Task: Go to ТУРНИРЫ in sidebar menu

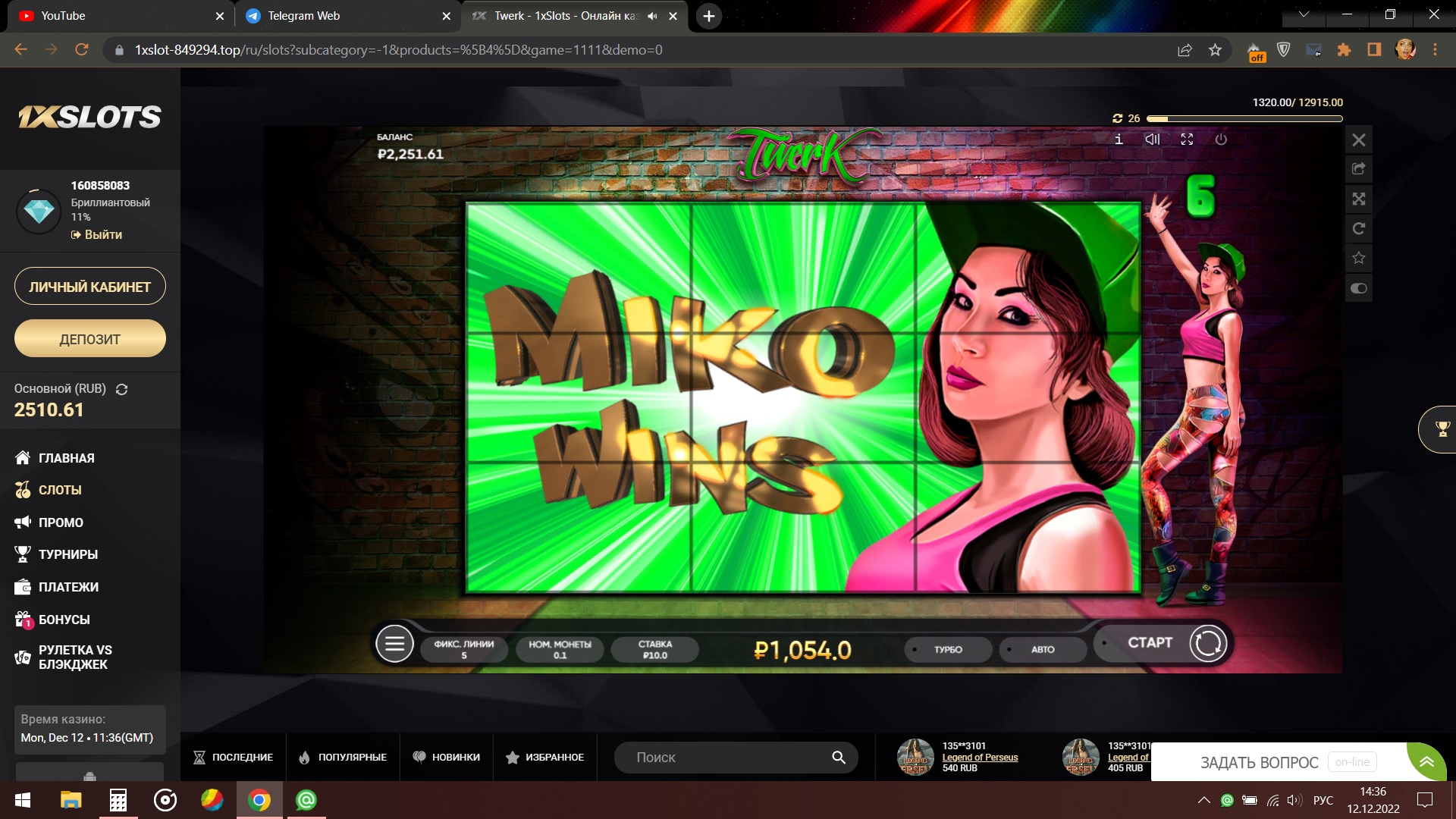Action: pos(67,554)
